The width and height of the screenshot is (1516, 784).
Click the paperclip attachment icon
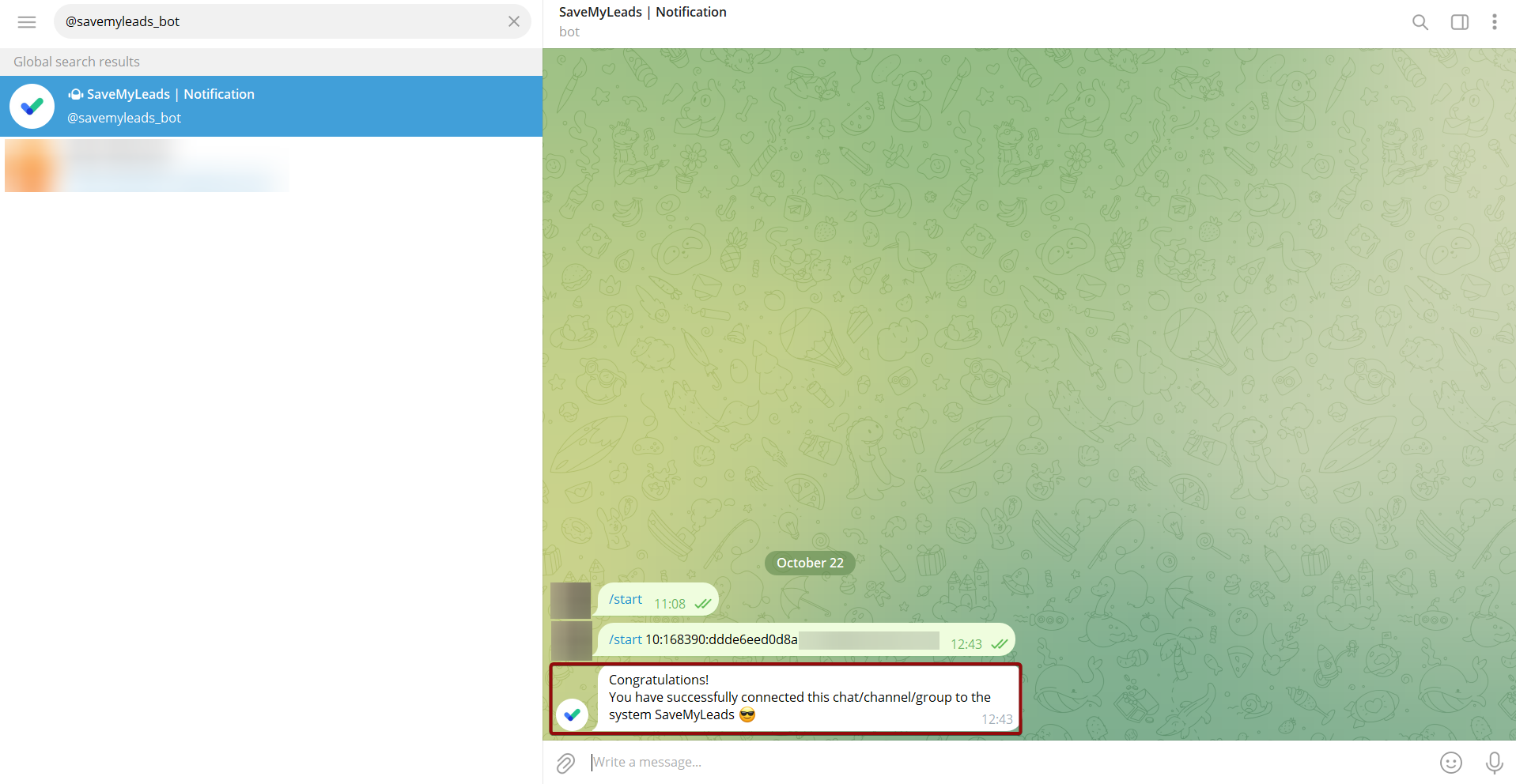coord(565,762)
